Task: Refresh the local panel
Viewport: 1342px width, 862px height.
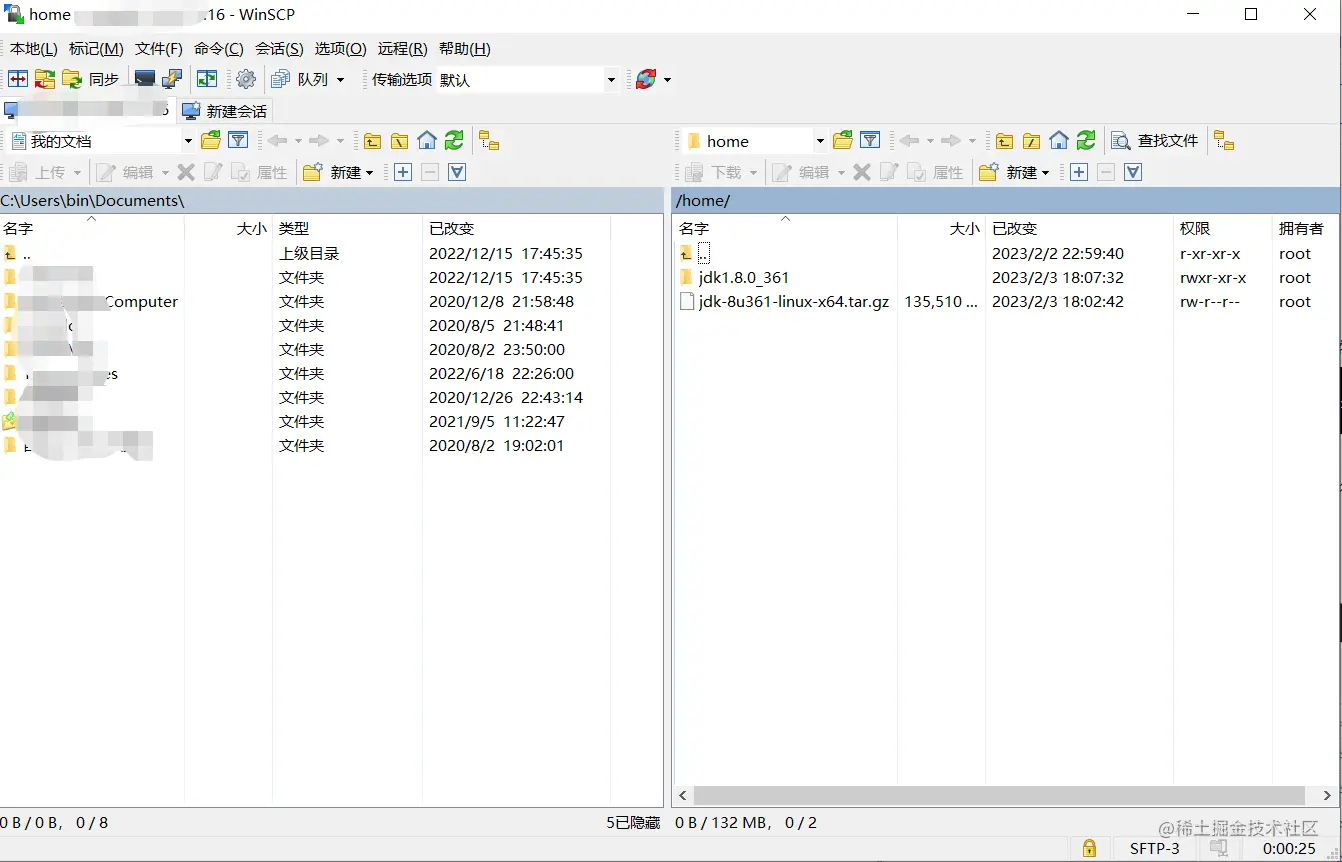Action: pyautogui.click(x=454, y=141)
